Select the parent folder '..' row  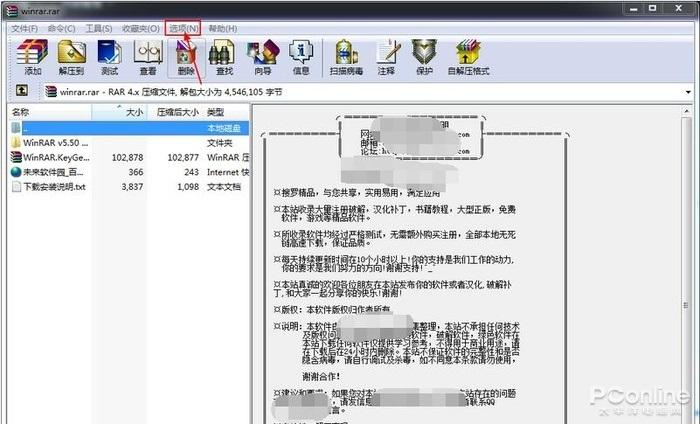129,128
